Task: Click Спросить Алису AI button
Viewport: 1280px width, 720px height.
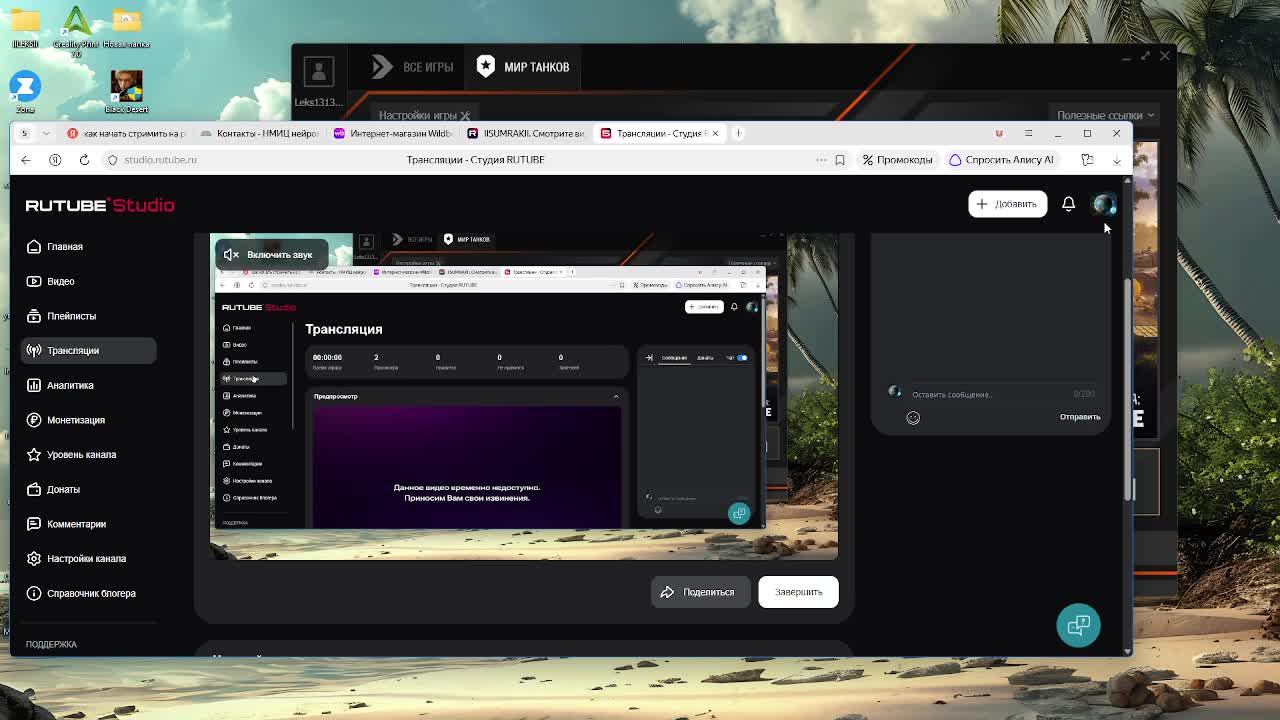Action: [1001, 160]
